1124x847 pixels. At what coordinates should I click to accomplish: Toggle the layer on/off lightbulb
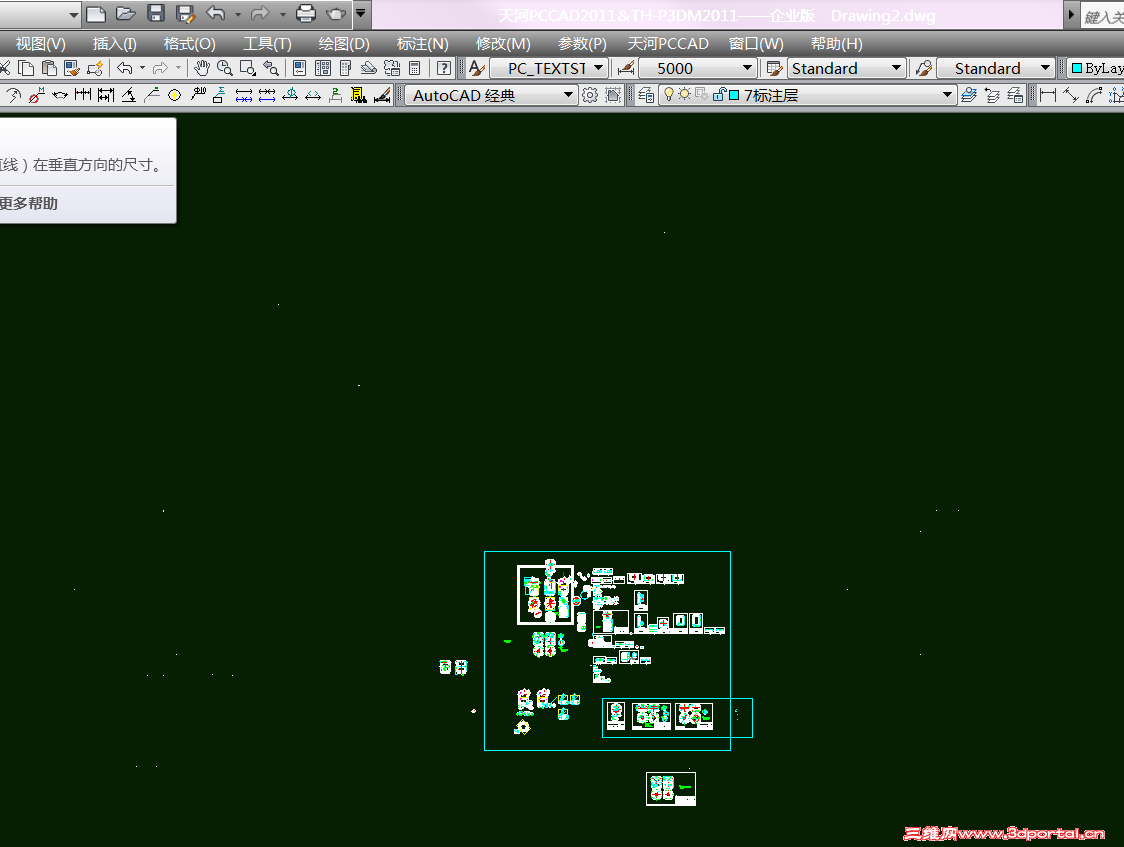click(669, 94)
